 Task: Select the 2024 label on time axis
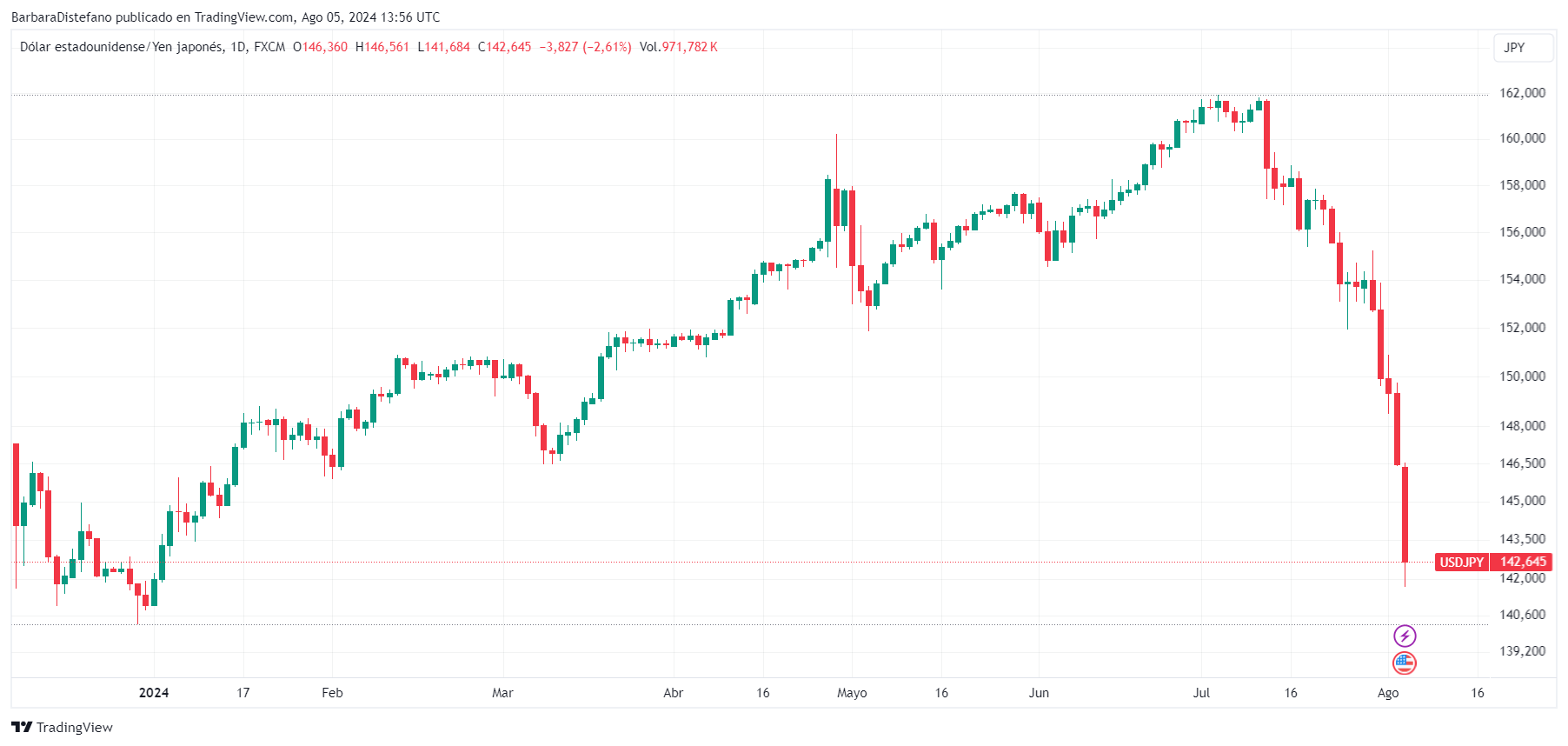(154, 693)
